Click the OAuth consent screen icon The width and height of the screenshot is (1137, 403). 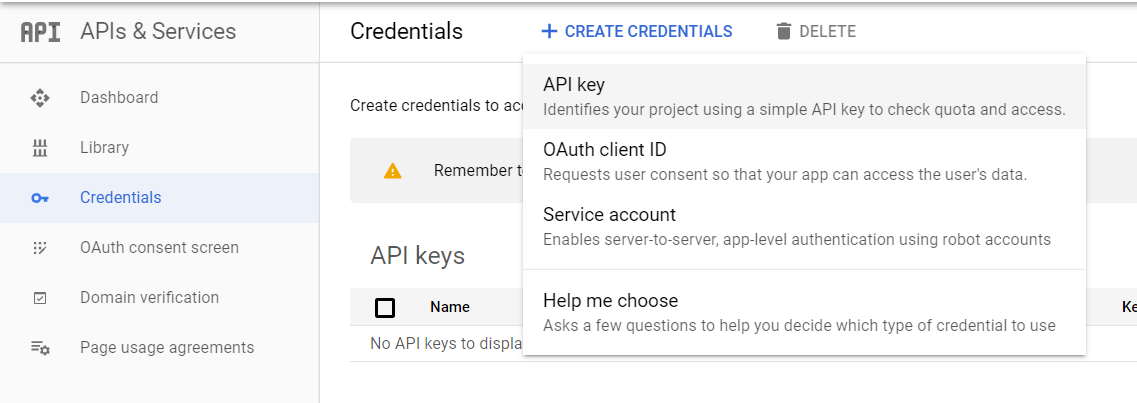(x=40, y=248)
